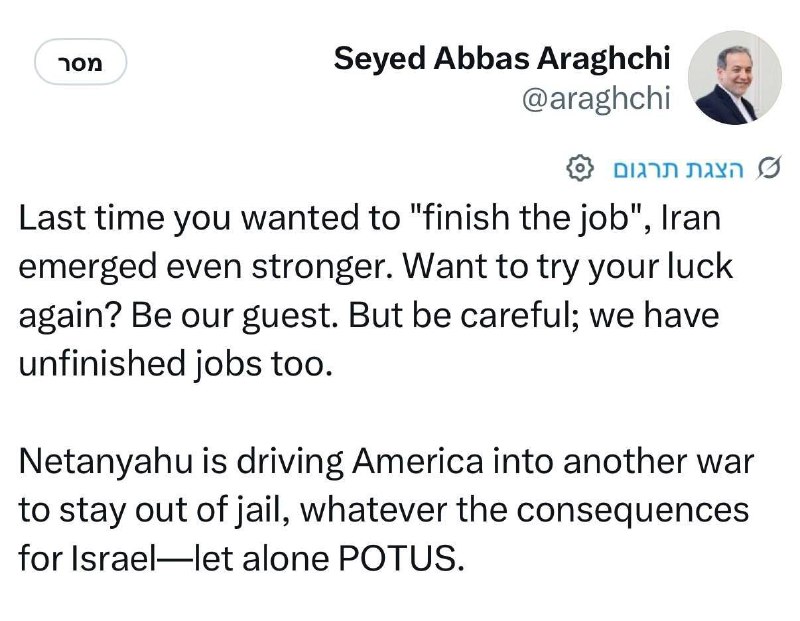Viewport: 800px width, 621px height.
Task: Click the Hebrew "מסר" pill button
Action: click(81, 62)
